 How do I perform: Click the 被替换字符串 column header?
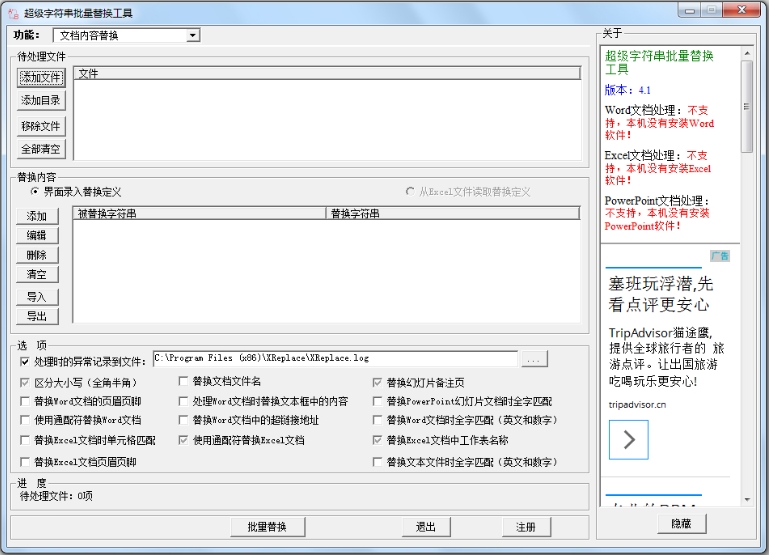[x=200, y=213]
